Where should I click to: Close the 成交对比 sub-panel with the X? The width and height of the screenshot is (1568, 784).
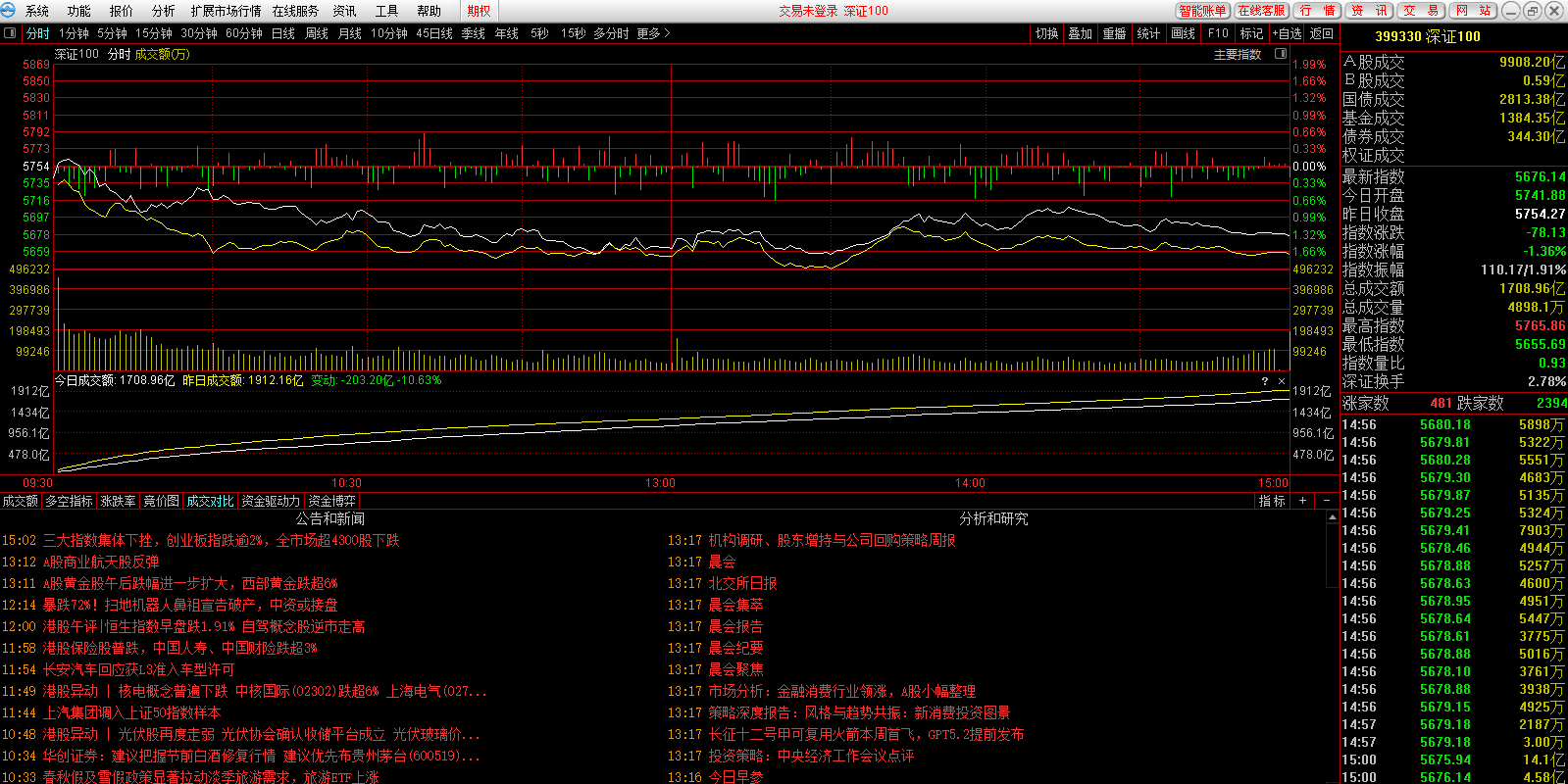1281,381
